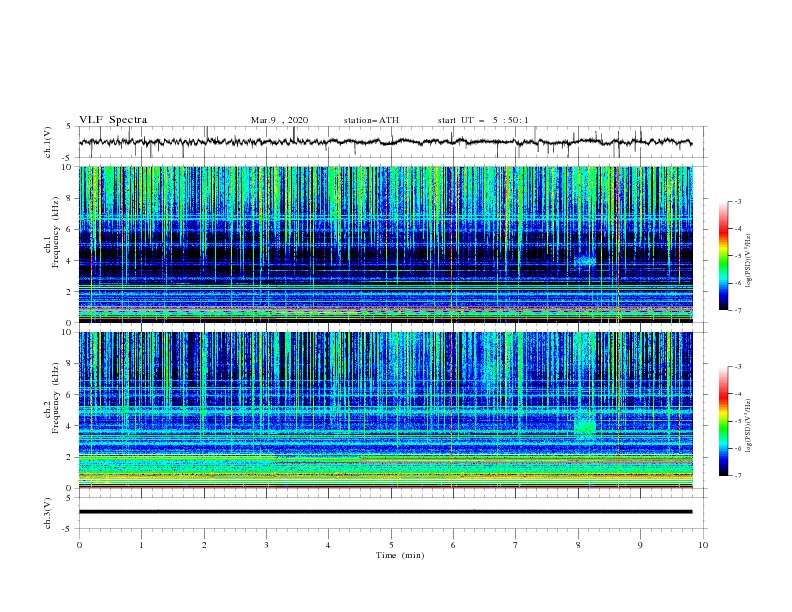Click the '0' tick label on the time axis

click(x=79, y=545)
